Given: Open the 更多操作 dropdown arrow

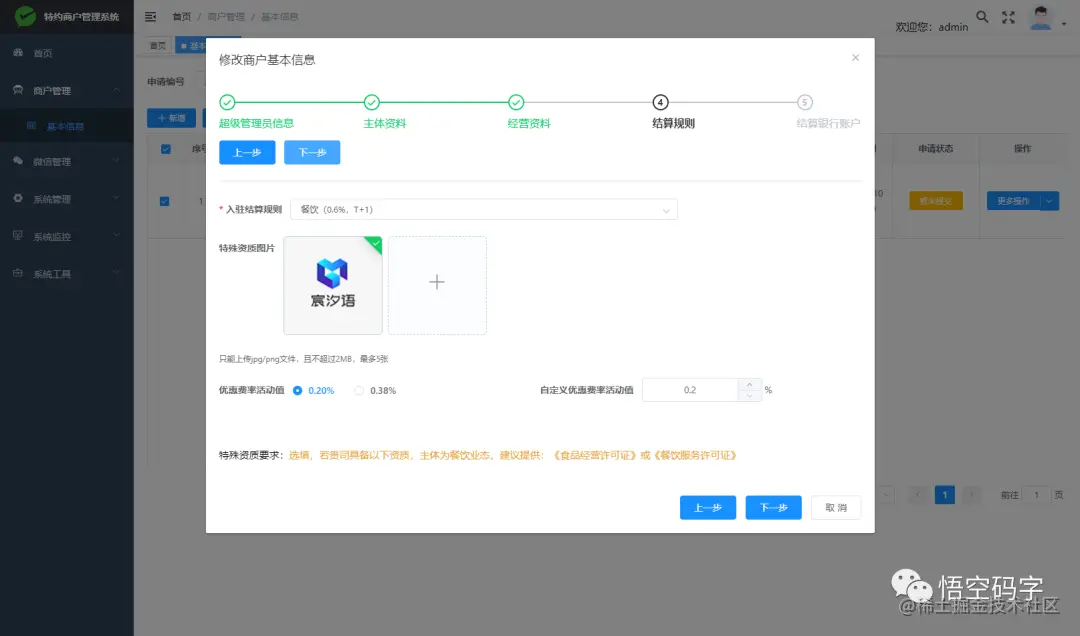Looking at the screenshot, I should click(1049, 201).
